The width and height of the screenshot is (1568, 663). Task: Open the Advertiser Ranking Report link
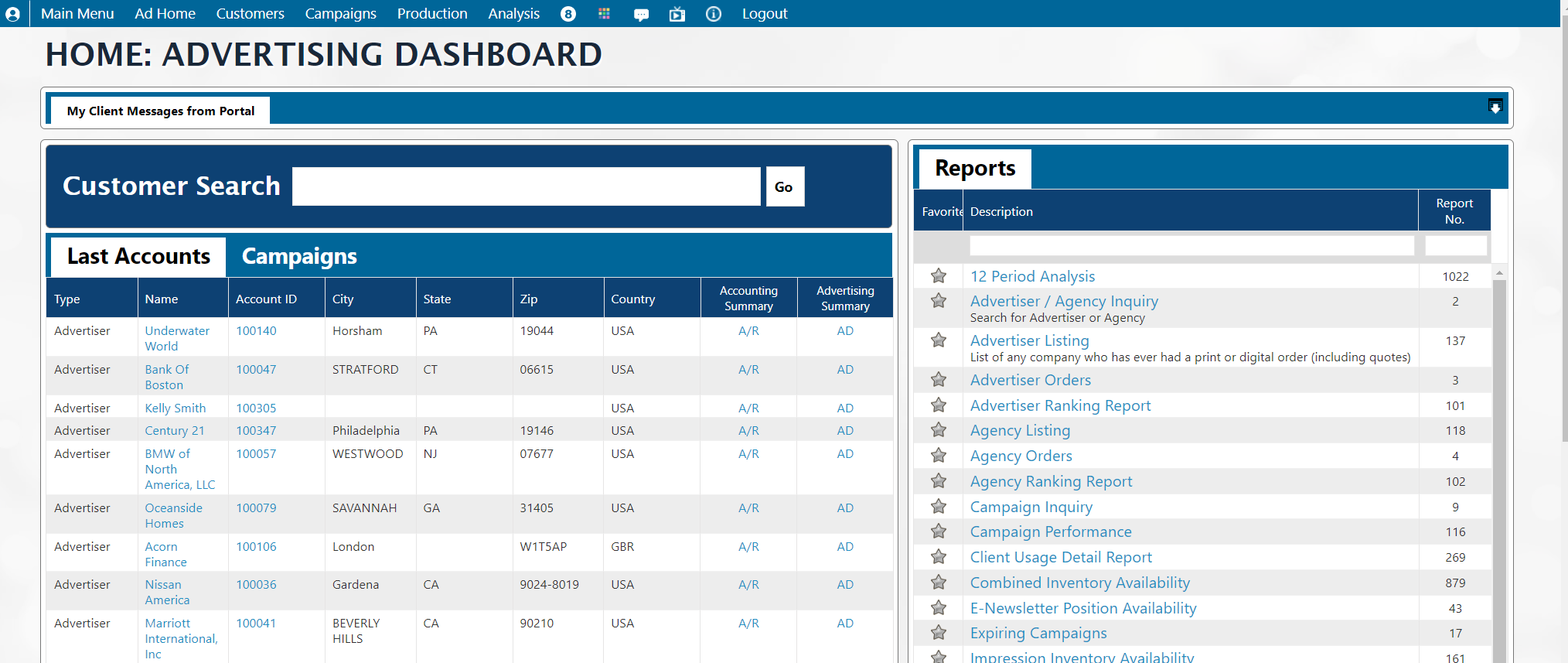tap(1060, 405)
